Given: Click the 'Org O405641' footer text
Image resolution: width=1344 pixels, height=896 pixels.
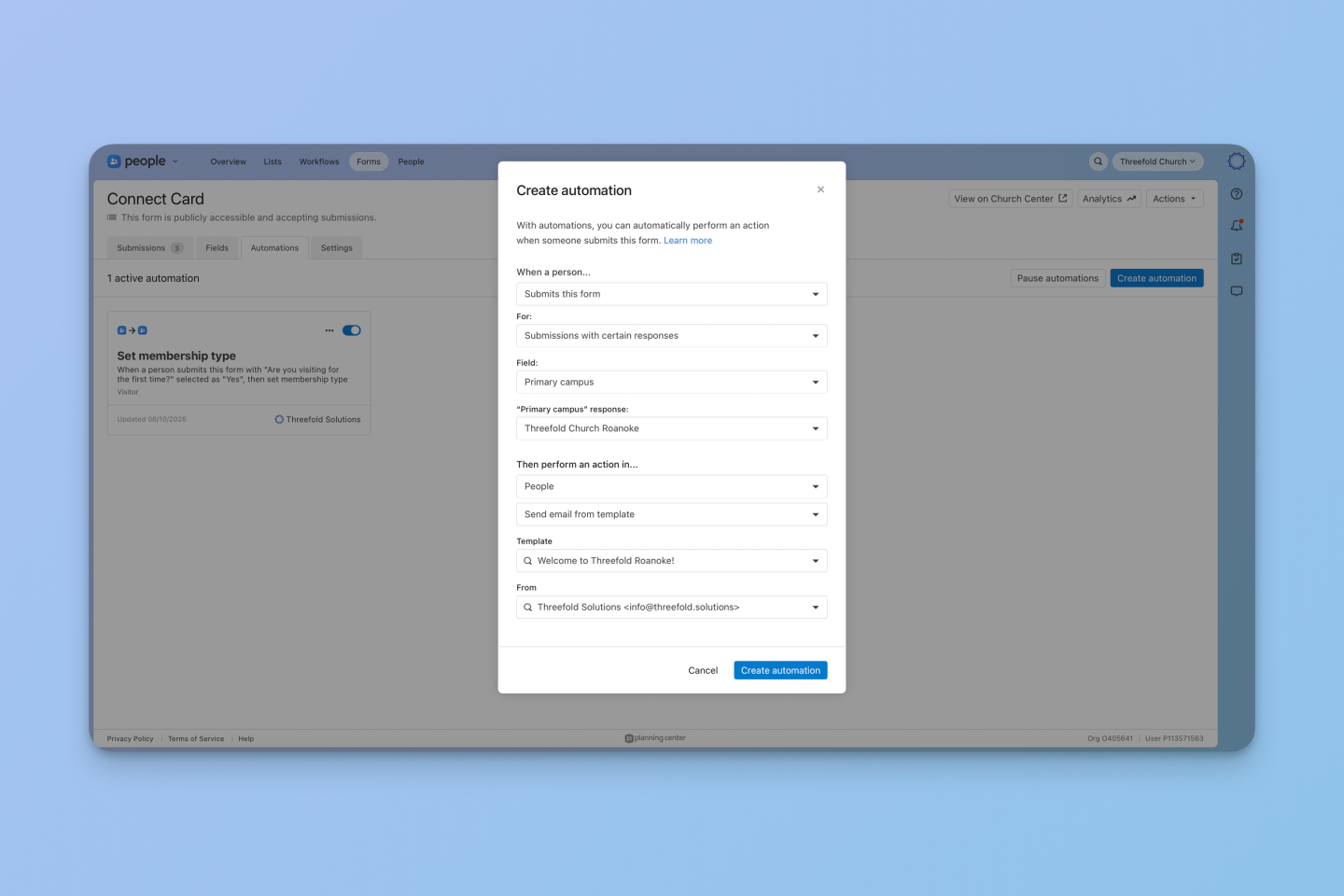Looking at the screenshot, I should coord(1110,739).
